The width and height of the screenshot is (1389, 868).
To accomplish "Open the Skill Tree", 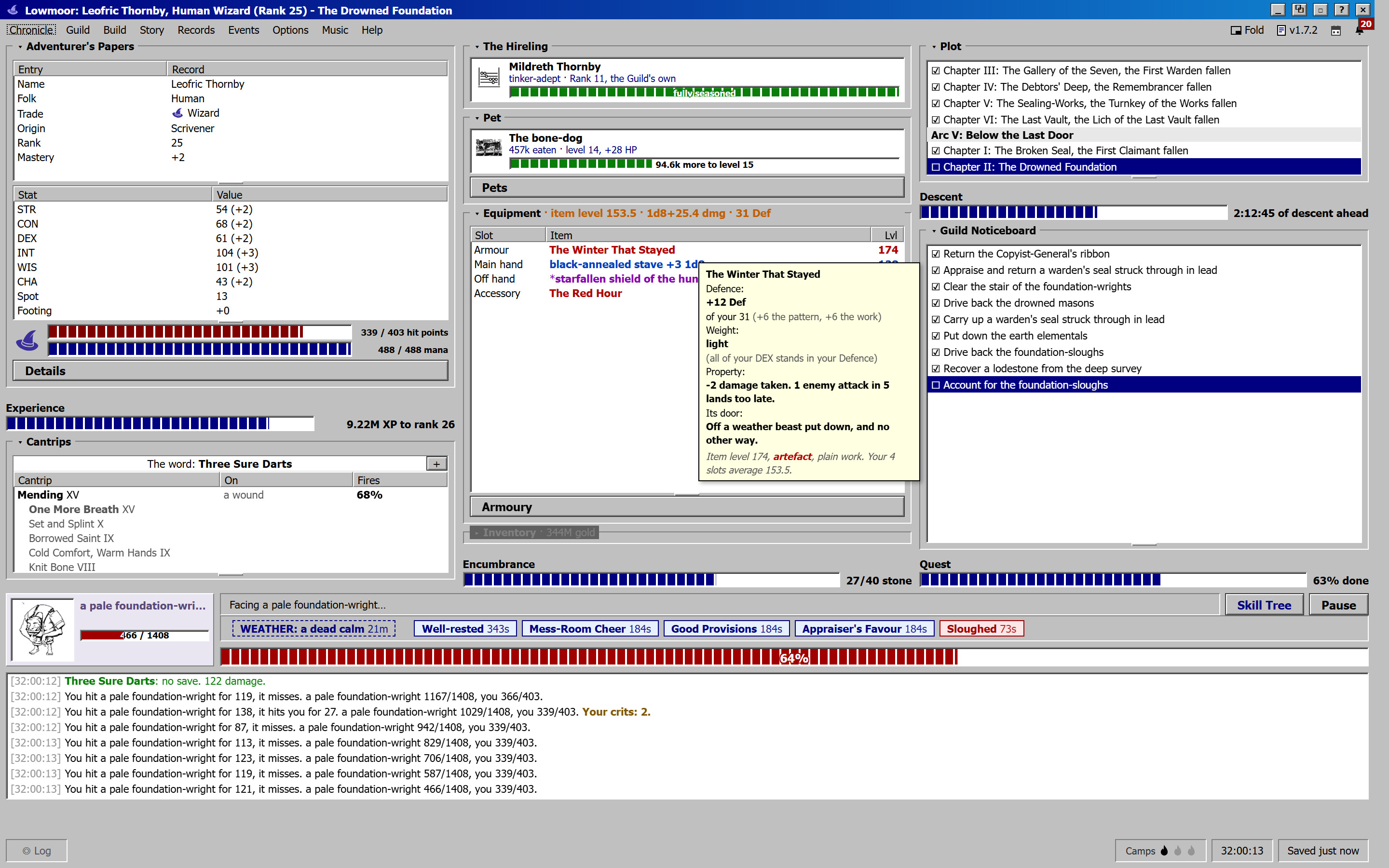I will pyautogui.click(x=1264, y=605).
